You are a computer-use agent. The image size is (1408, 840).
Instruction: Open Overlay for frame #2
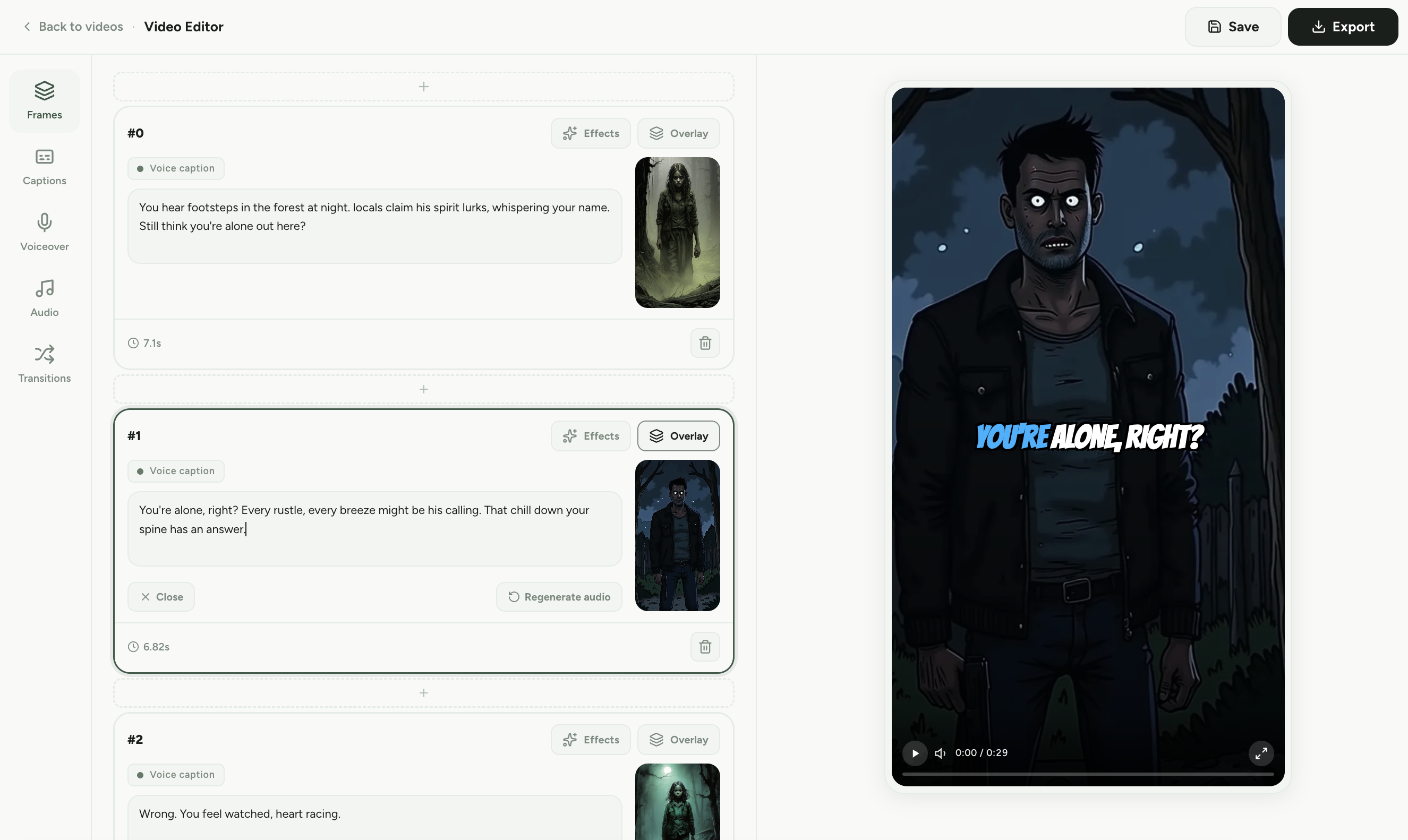[x=678, y=740]
